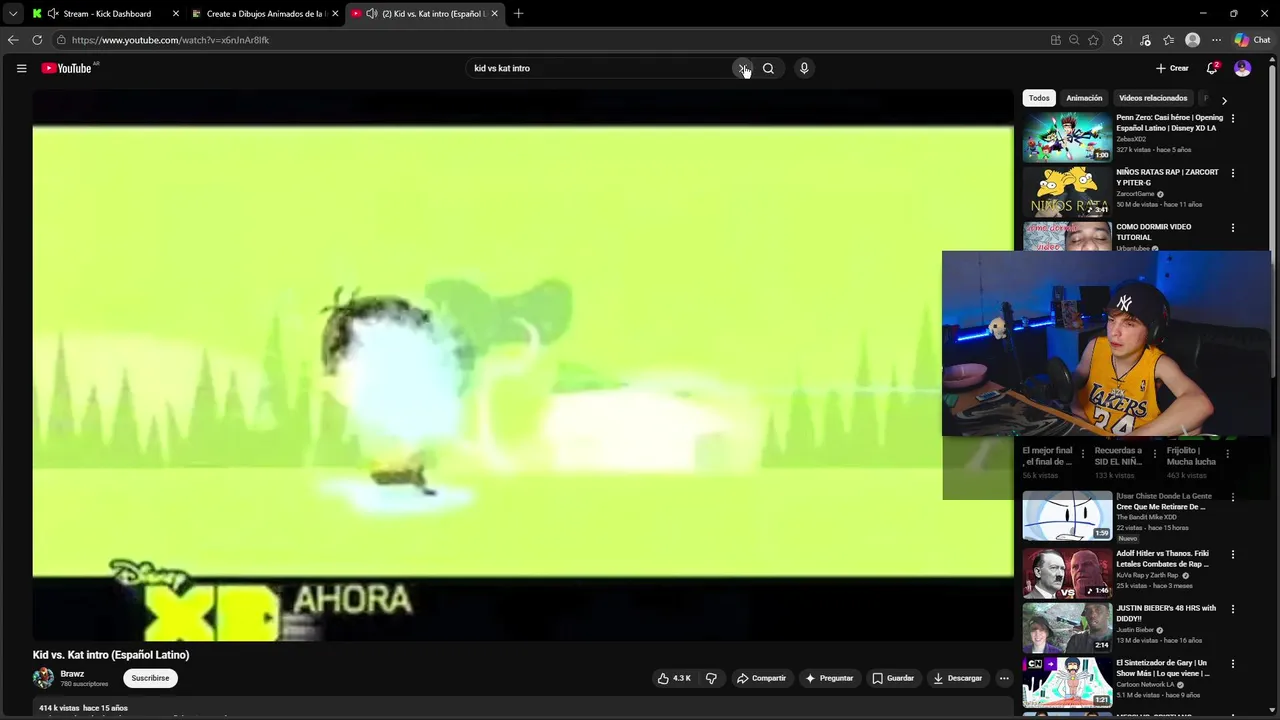Open the YouTube hamburger guide menu

(21, 68)
